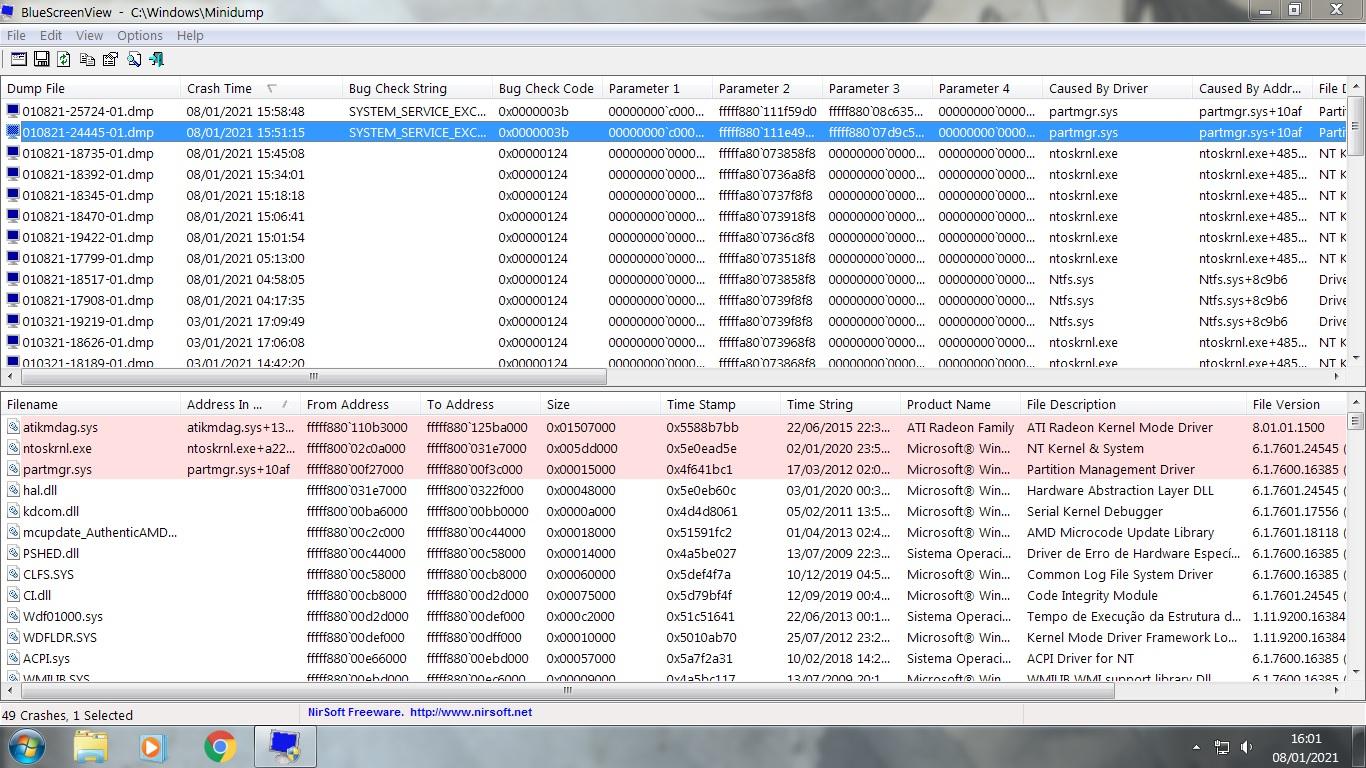
Task: Click the Find magnifier toolbar icon
Action: pos(134,59)
